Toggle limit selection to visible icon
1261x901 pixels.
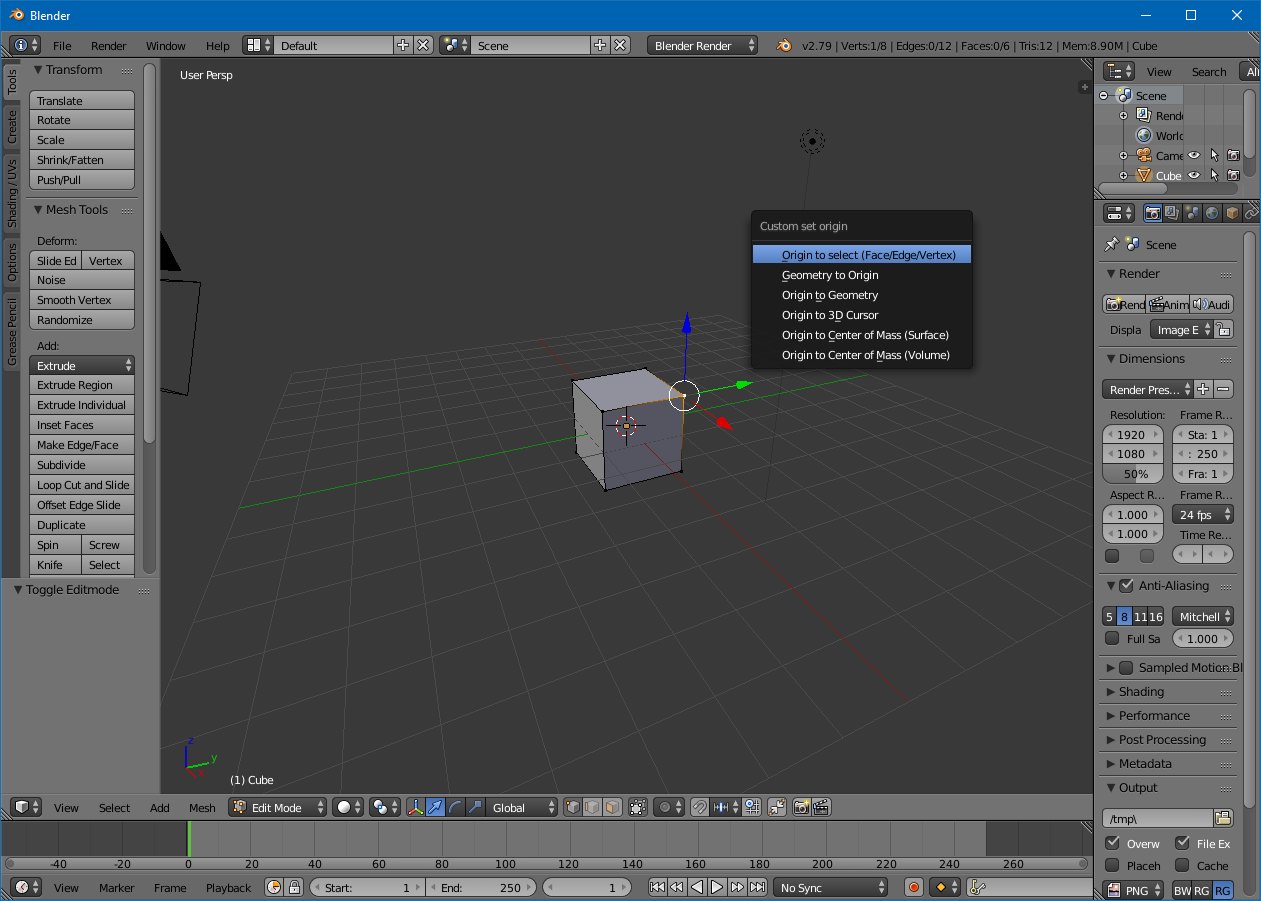(x=638, y=807)
